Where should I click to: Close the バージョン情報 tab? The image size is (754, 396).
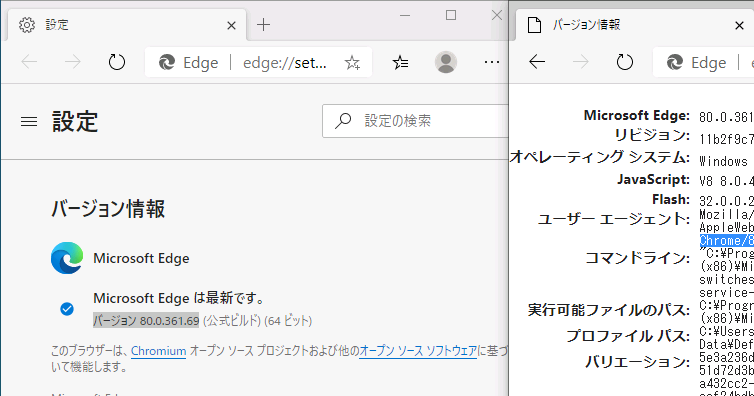[740, 25]
